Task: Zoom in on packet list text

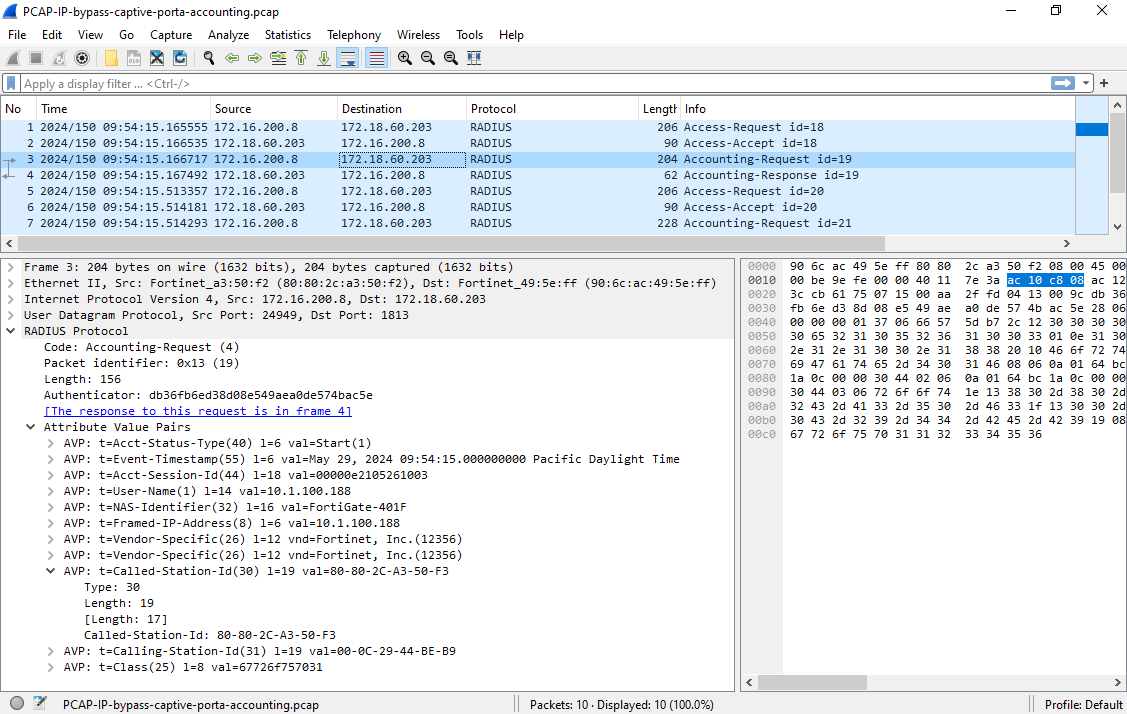Action: (x=404, y=58)
